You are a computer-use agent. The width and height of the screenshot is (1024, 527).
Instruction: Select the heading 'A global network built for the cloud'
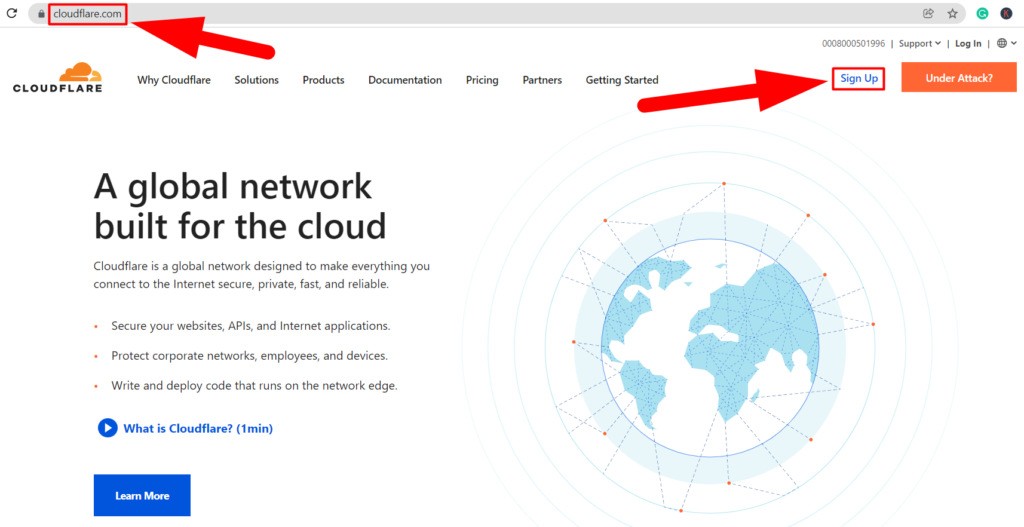tap(240, 206)
